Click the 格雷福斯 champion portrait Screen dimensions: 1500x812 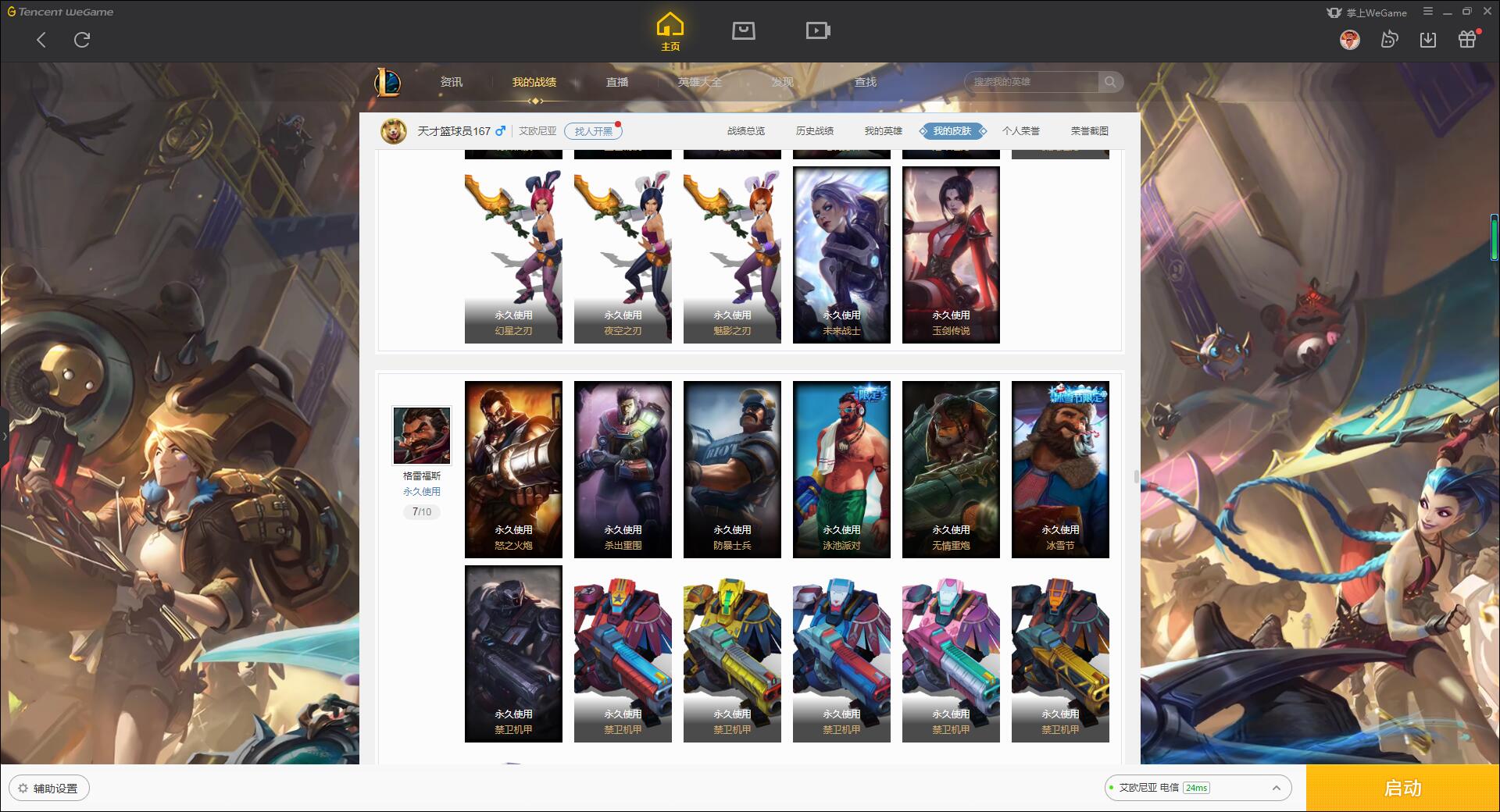click(x=422, y=436)
